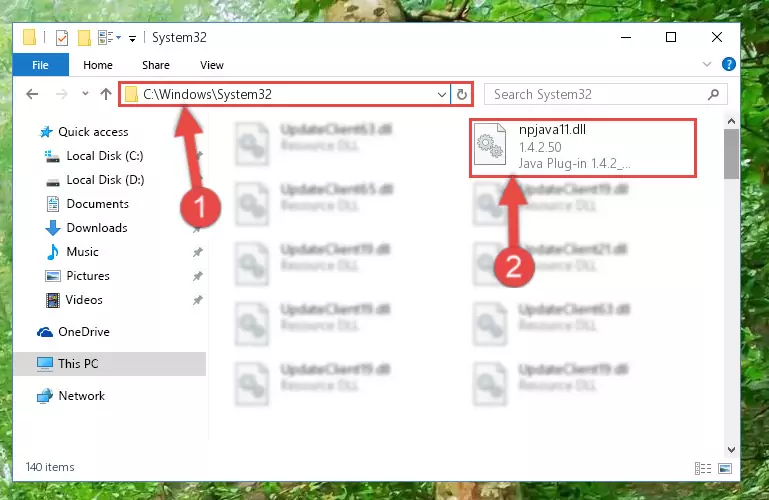
Task: Open the File menu tab
Action: (x=41, y=65)
